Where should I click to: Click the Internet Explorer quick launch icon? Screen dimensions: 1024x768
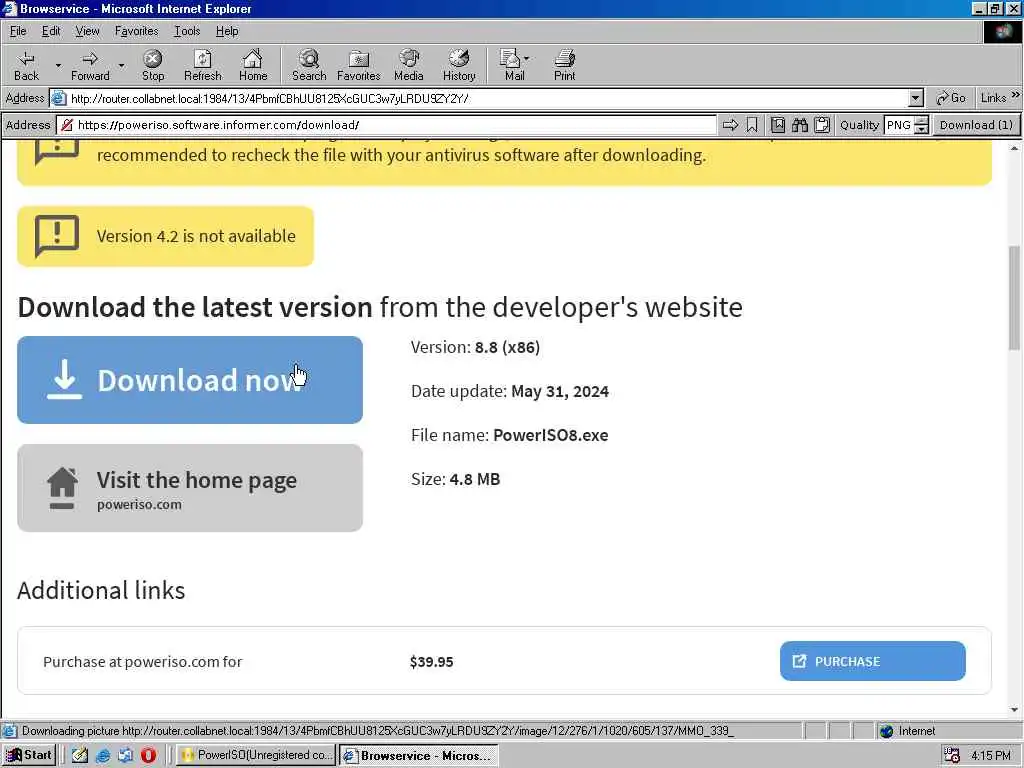tap(103, 756)
